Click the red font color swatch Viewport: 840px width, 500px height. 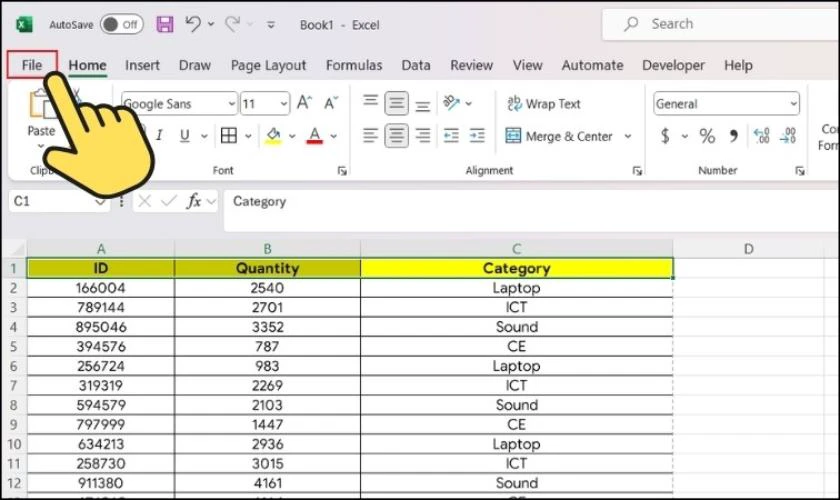[x=315, y=136]
